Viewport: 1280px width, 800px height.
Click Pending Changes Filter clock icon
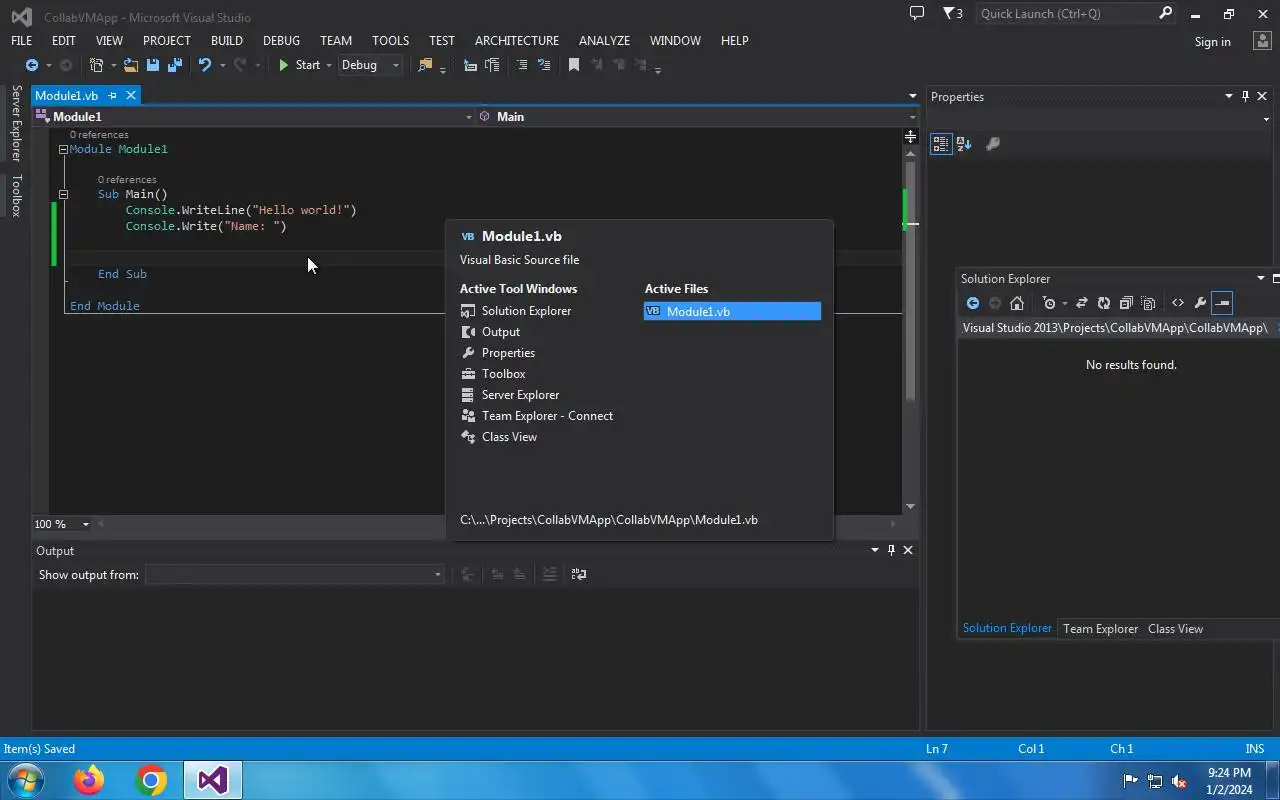tap(1049, 303)
